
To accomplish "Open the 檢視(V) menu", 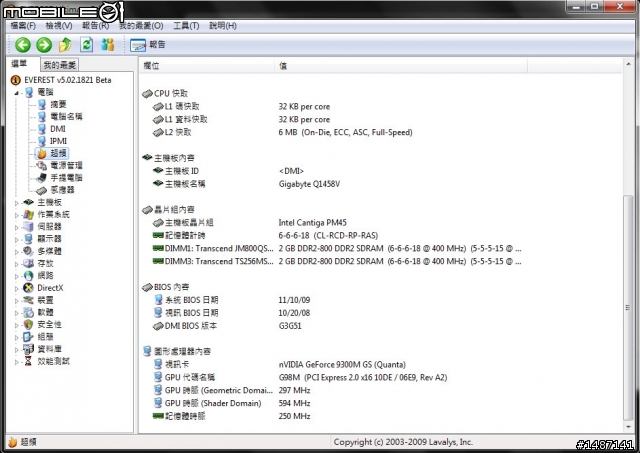I will [x=59, y=26].
